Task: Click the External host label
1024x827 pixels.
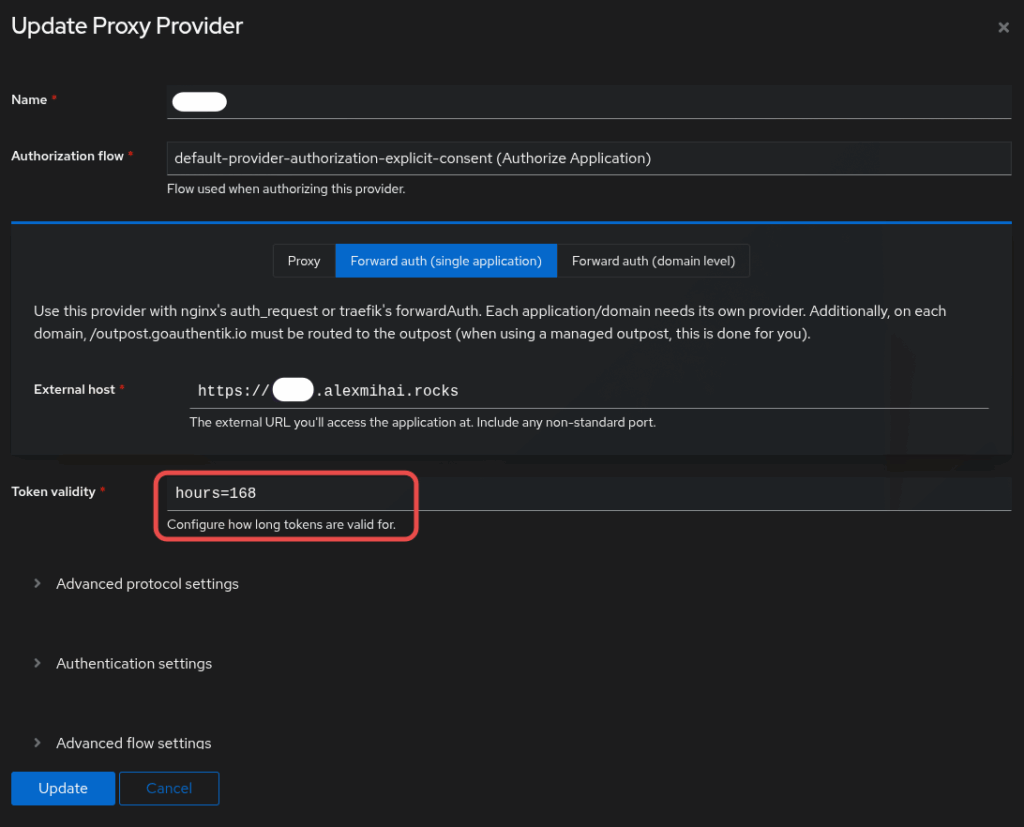Action: click(x=74, y=389)
